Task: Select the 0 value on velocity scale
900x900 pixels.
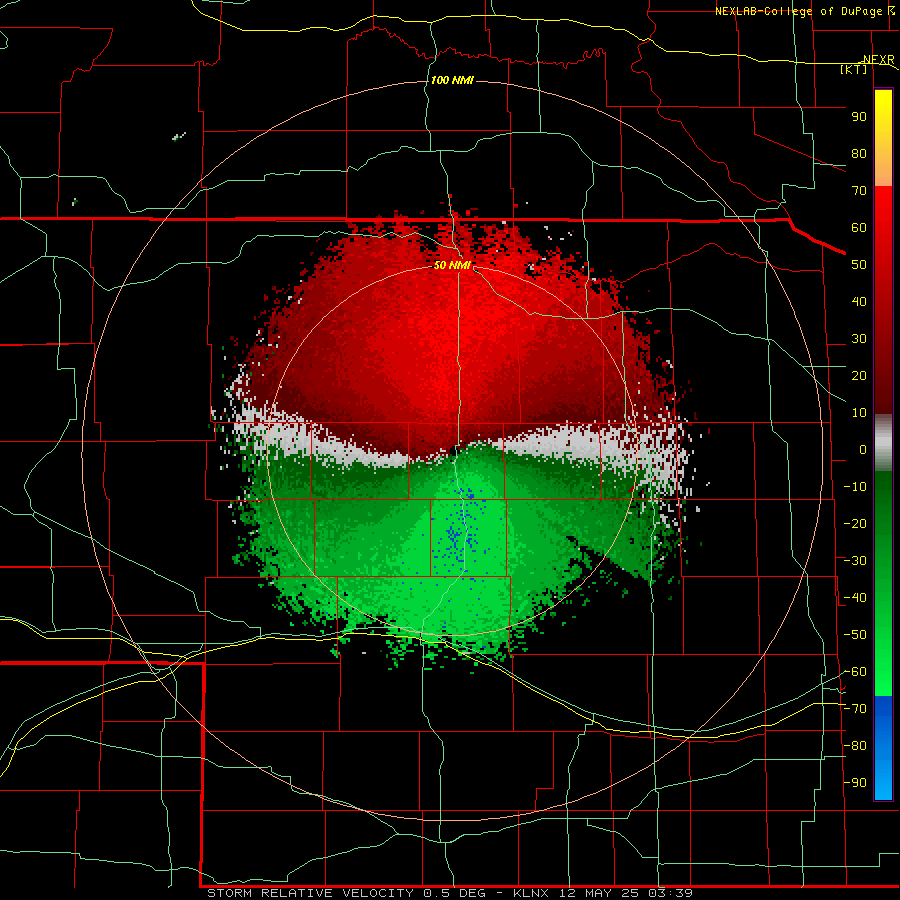Action: tap(863, 450)
